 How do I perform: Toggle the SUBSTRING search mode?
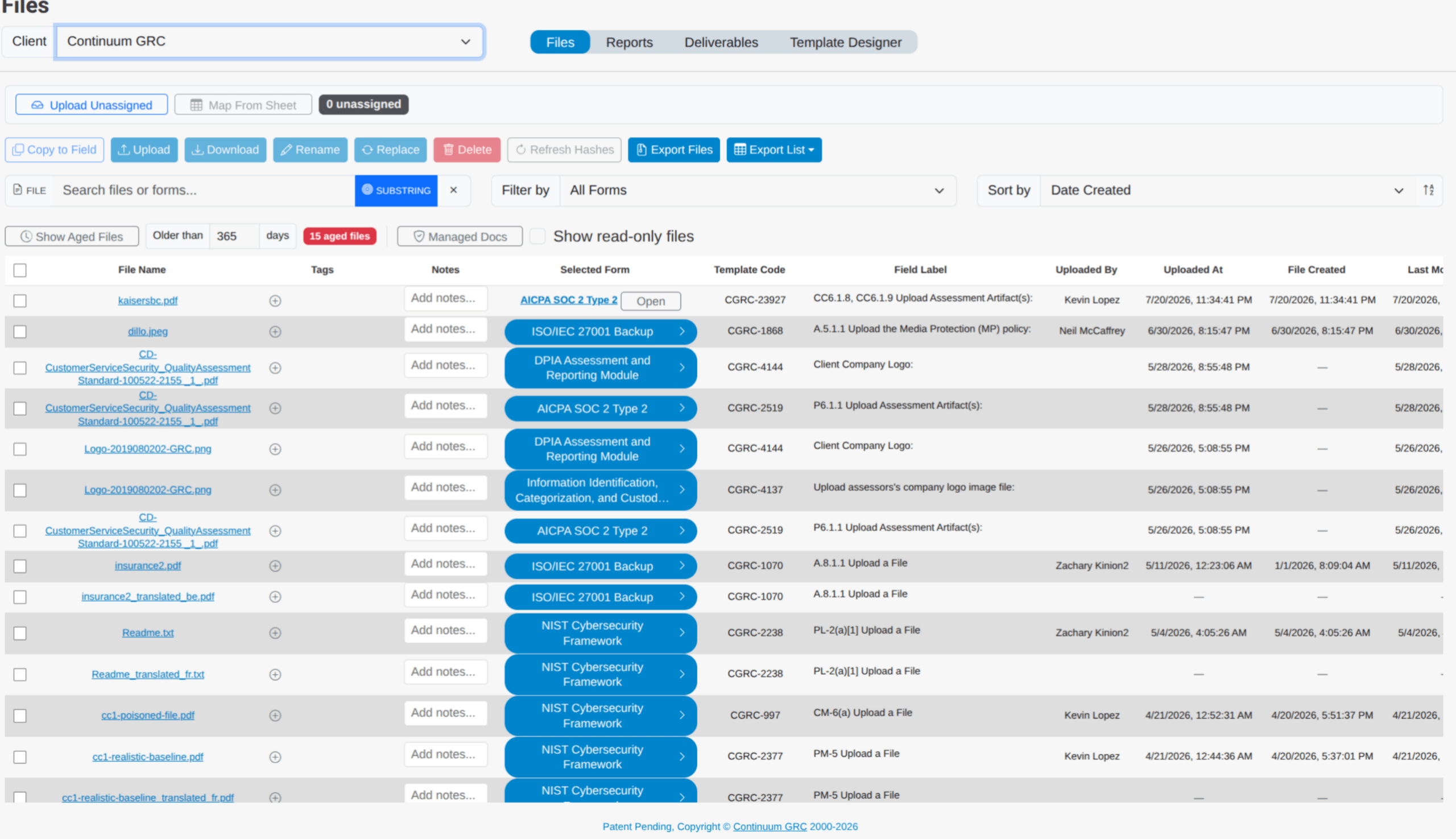[396, 190]
